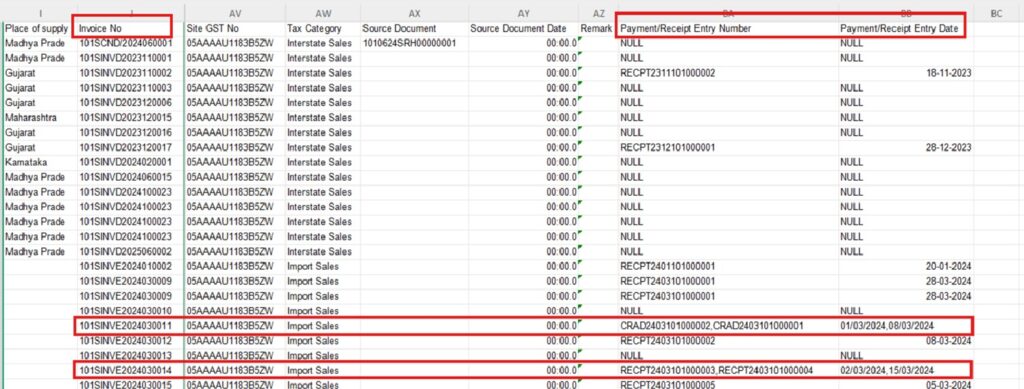Select date cell 18-11-2023

click(x=906, y=73)
